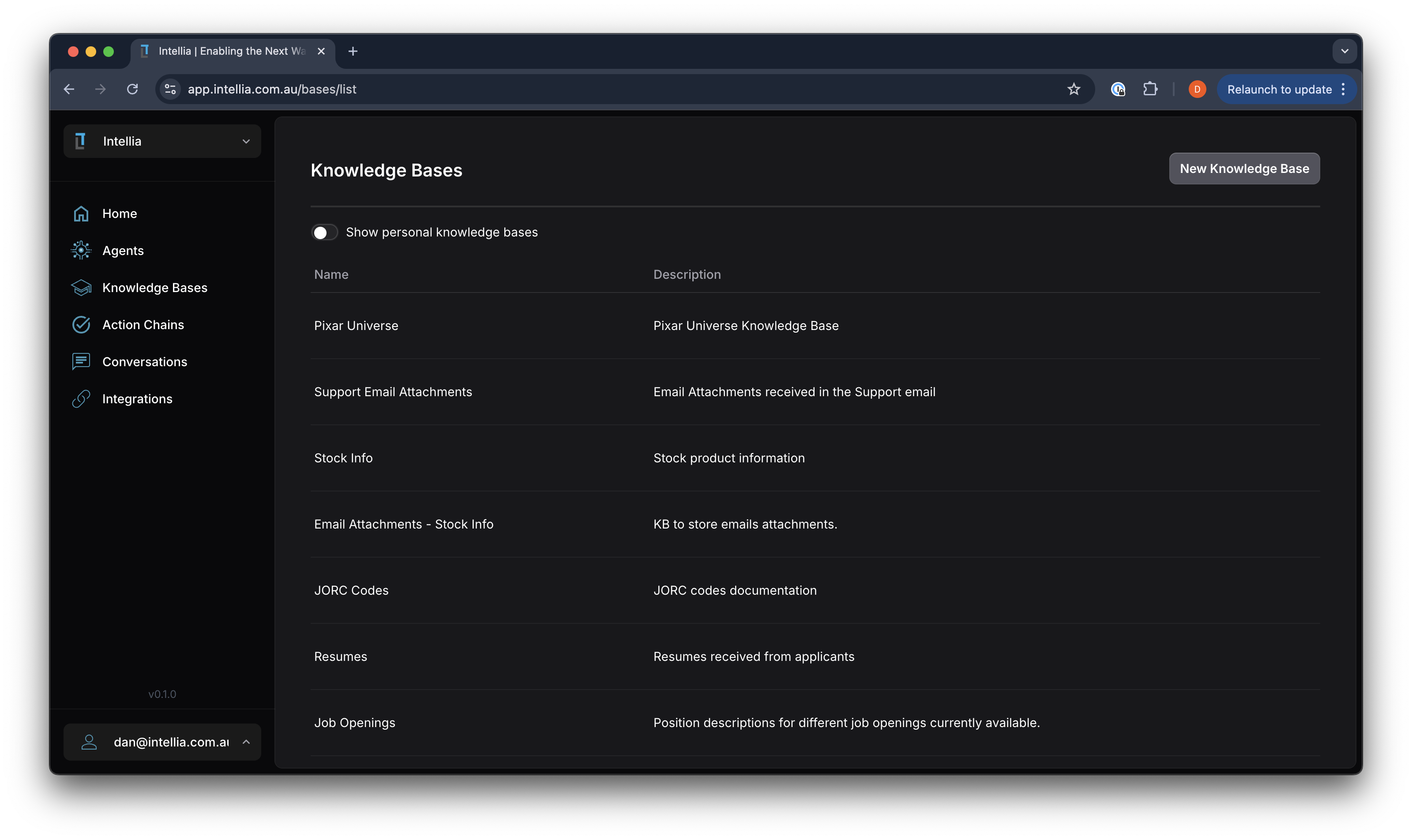
Task: Click the Agents gear-like icon
Action: [x=81, y=250]
